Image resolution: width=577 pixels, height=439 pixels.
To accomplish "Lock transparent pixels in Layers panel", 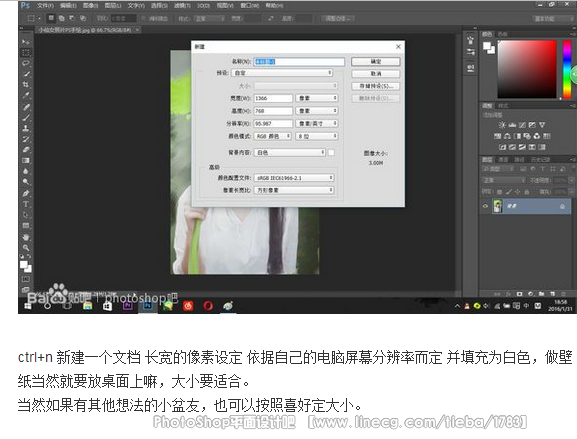I will 499,192.
